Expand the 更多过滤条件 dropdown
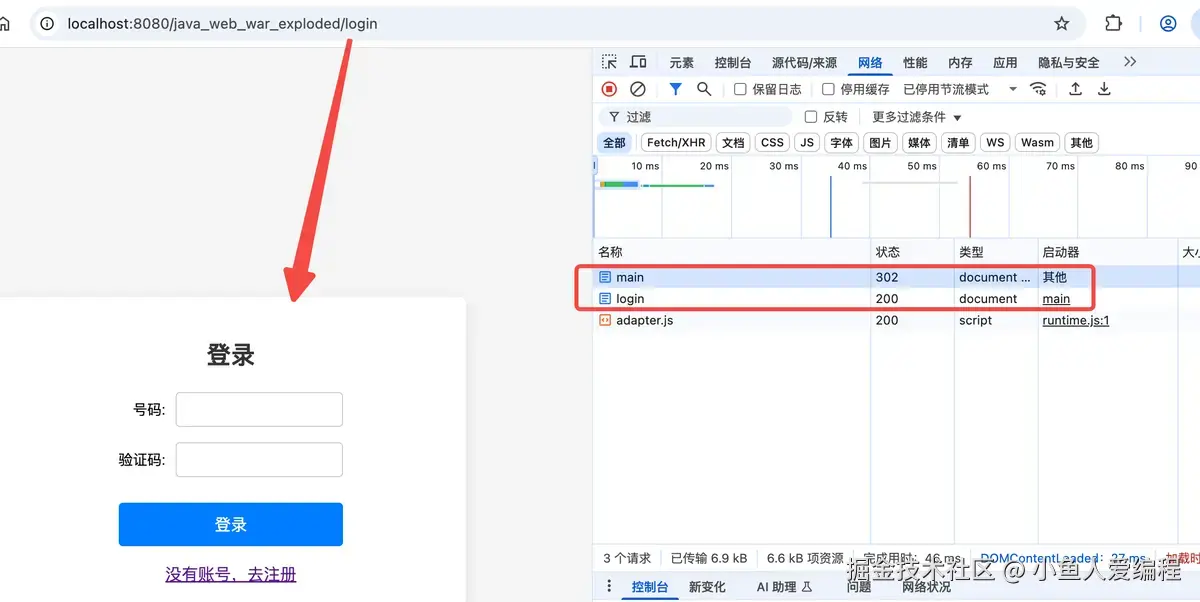 point(917,117)
